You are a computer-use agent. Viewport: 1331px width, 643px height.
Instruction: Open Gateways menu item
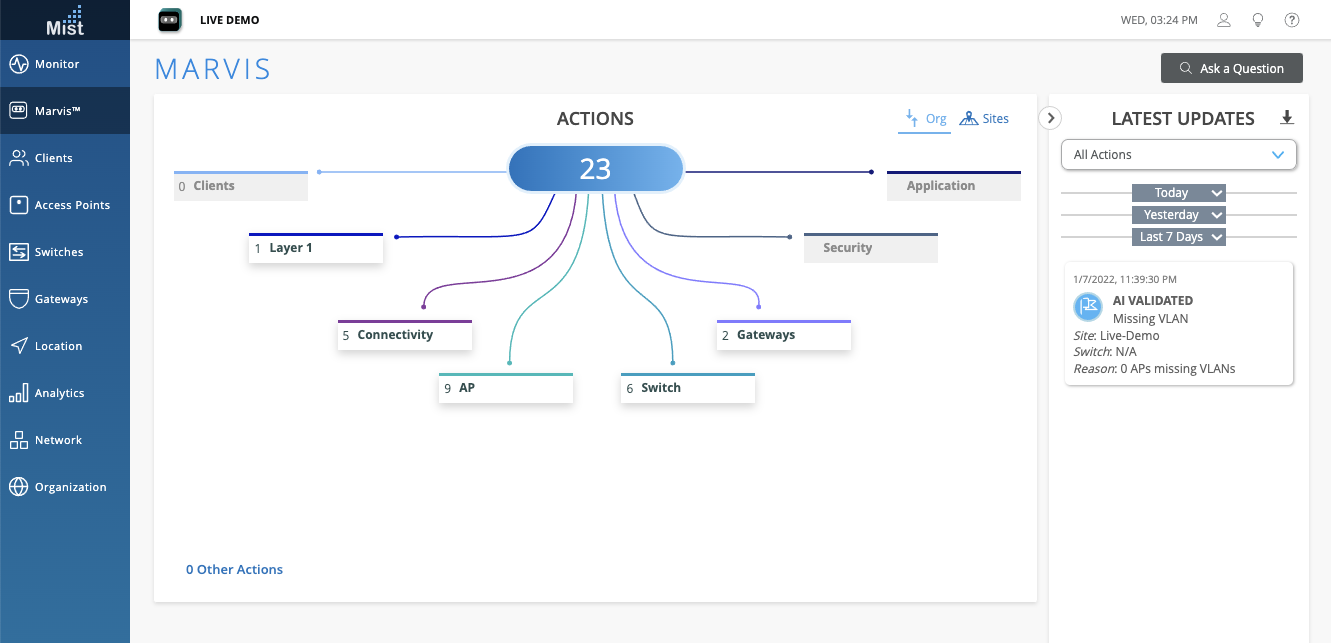(x=65, y=299)
